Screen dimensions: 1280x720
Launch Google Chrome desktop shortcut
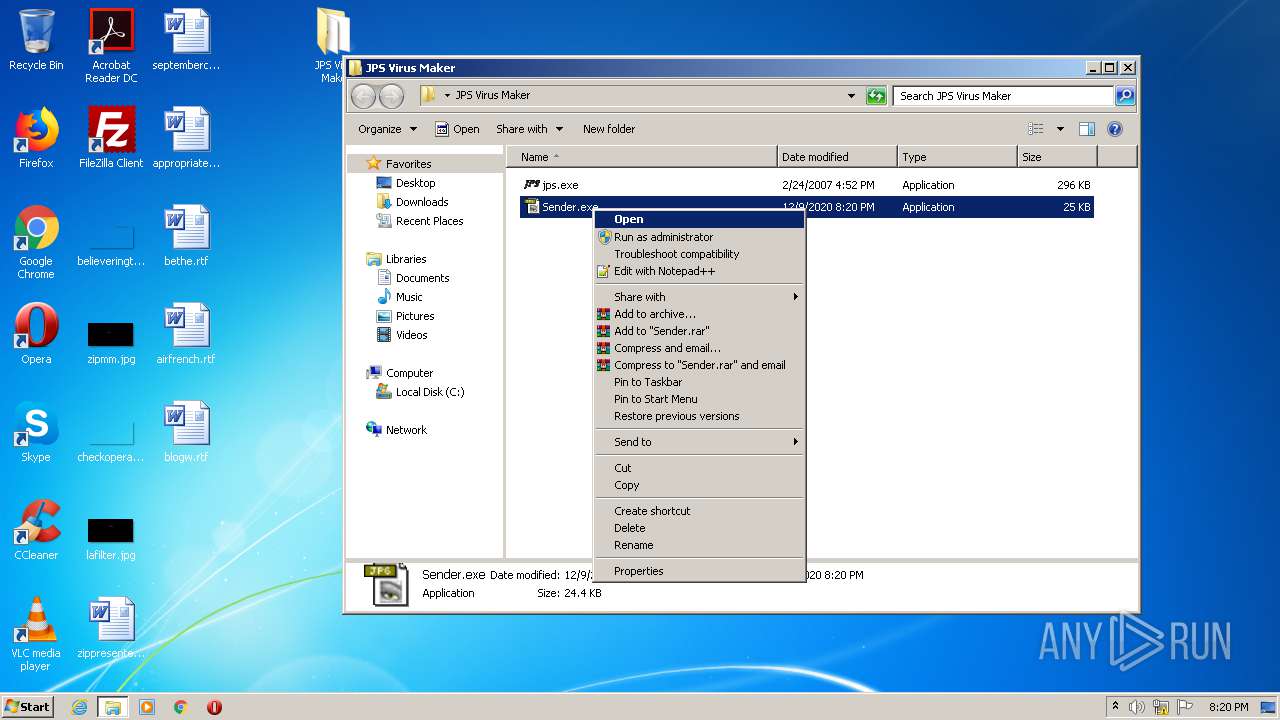[x=36, y=242]
